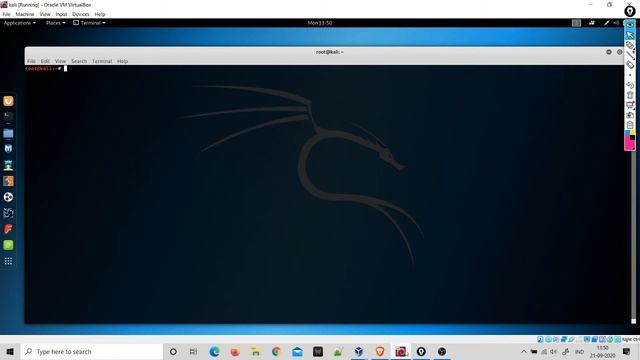This screenshot has width=640, height=360.
Task: Open VirtualBox View menu
Action: (x=45, y=14)
